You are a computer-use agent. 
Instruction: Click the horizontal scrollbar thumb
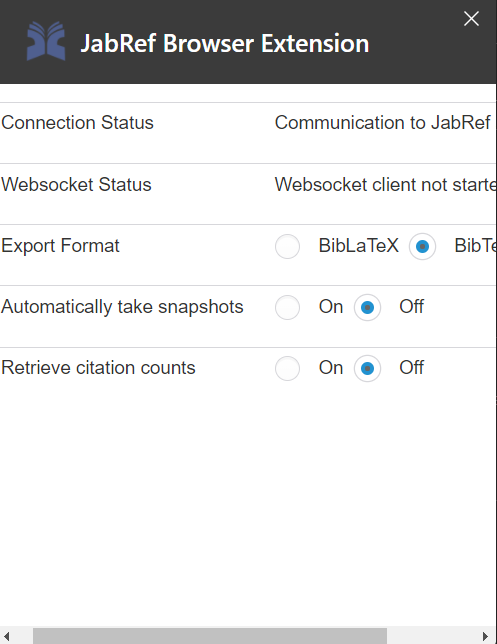(x=210, y=636)
